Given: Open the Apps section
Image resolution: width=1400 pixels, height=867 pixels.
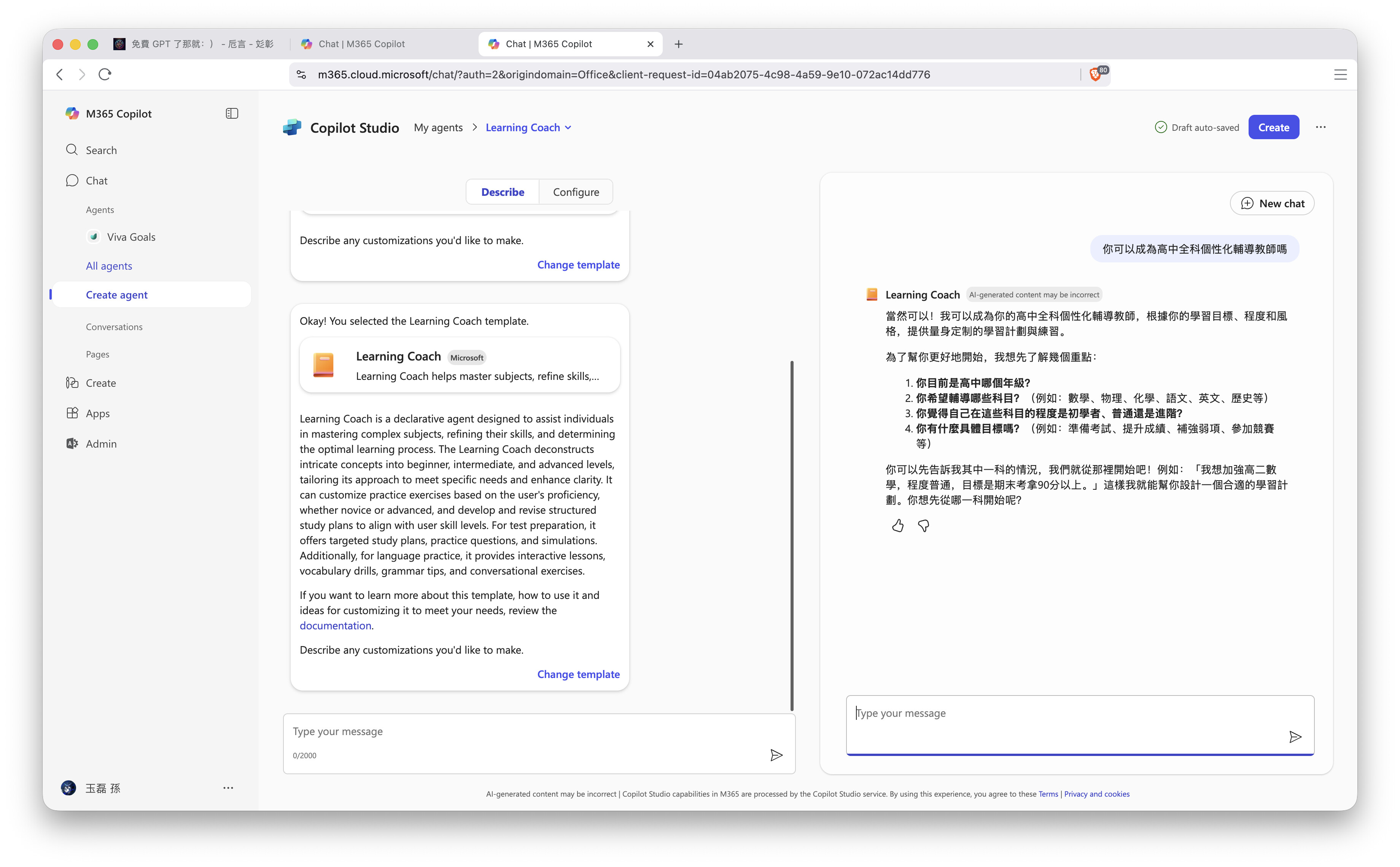Looking at the screenshot, I should pos(97,413).
